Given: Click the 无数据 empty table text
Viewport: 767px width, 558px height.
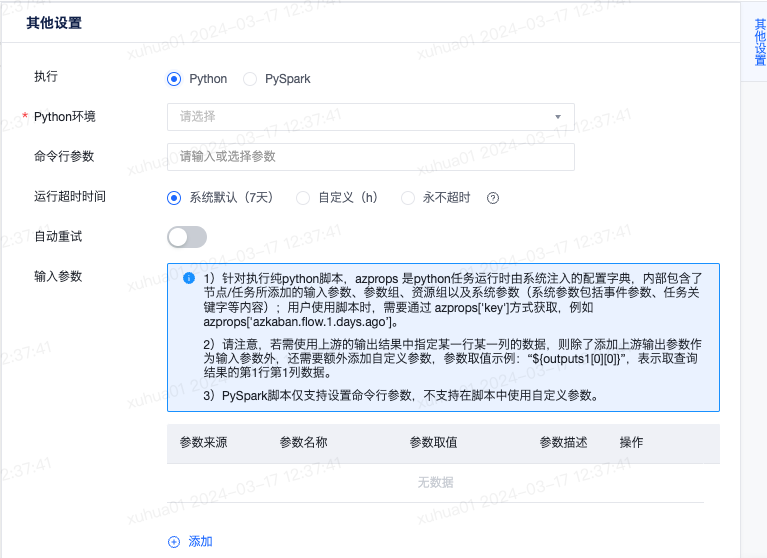Looking at the screenshot, I should 435,483.
